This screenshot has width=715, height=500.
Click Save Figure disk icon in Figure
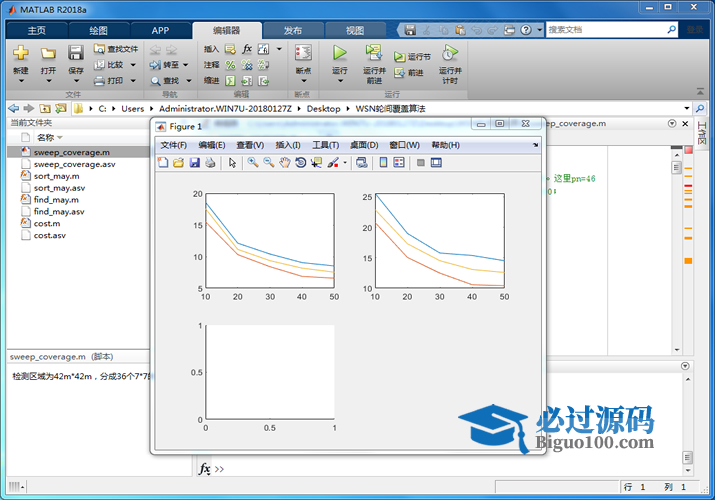pos(195,163)
